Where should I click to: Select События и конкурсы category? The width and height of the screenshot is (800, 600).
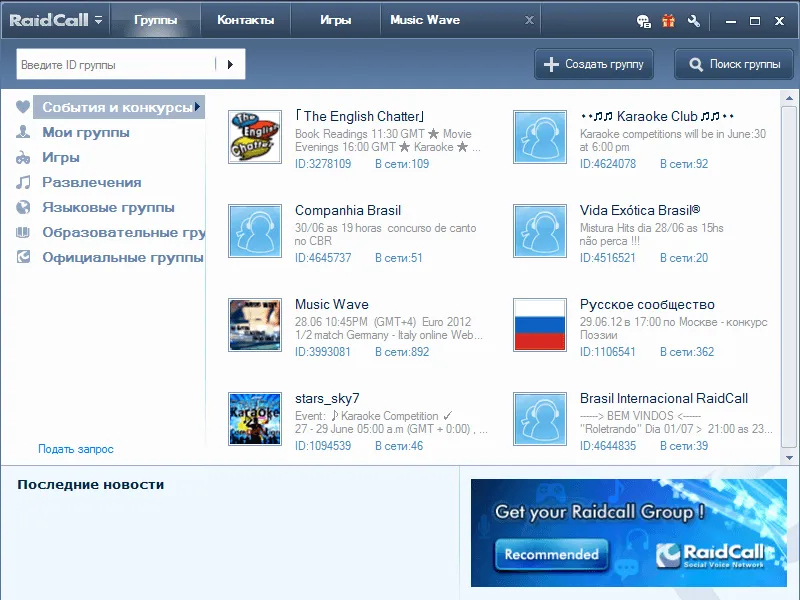point(119,107)
